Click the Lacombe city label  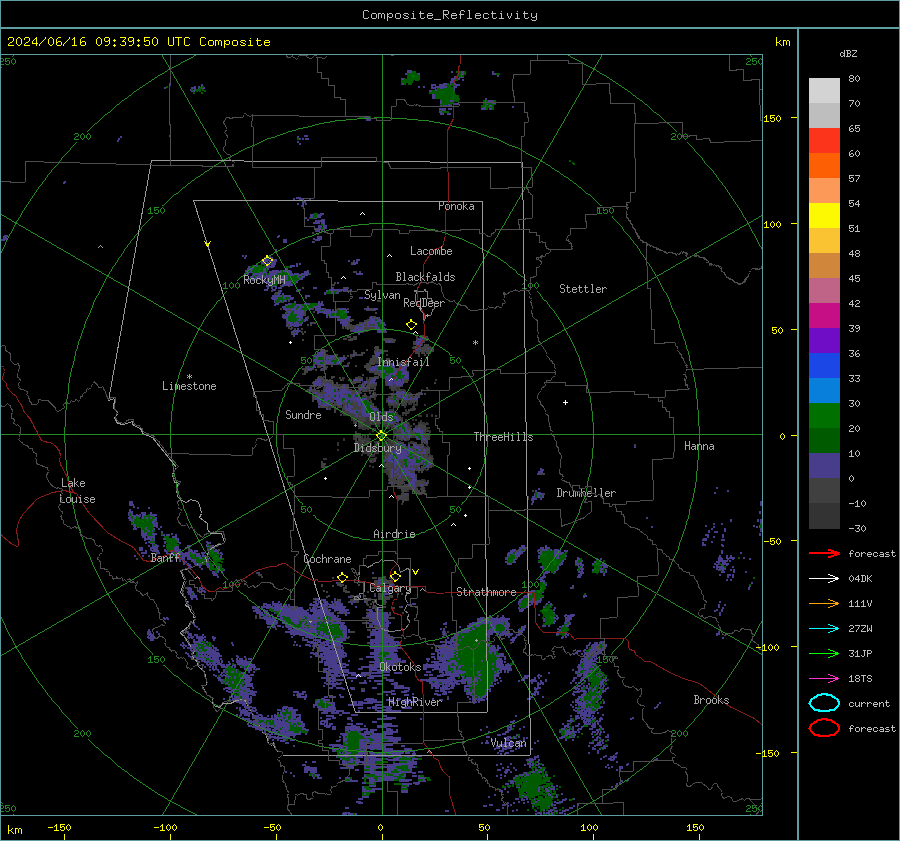[431, 251]
